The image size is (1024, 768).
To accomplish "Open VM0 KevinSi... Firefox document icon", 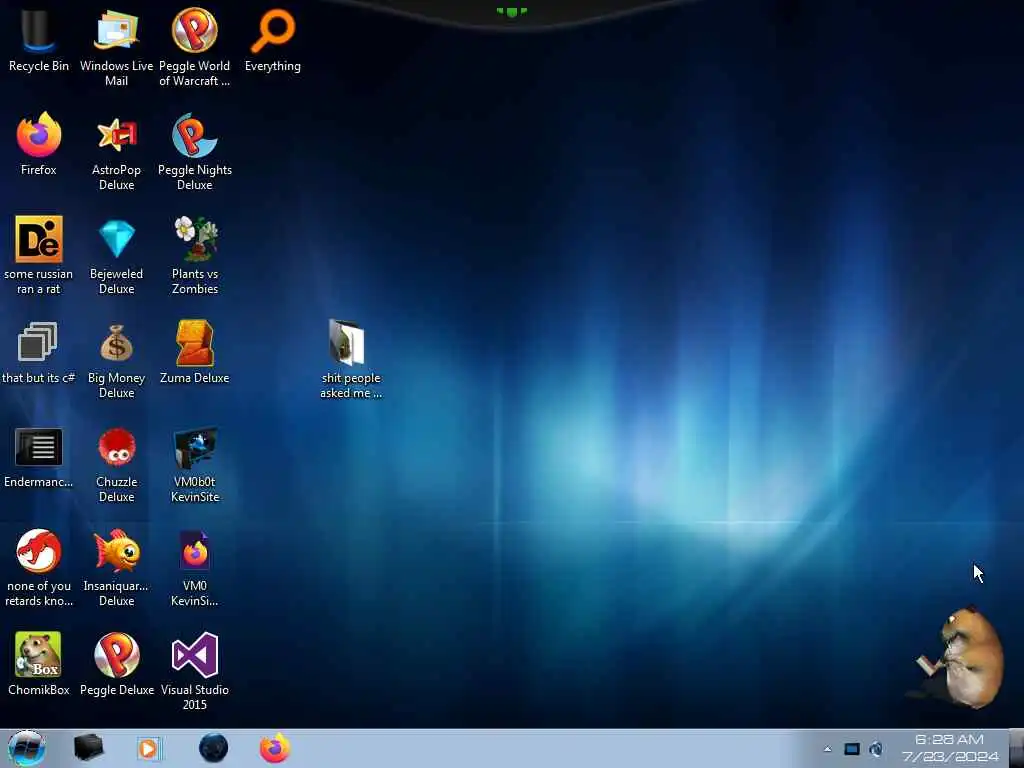I will (195, 568).
